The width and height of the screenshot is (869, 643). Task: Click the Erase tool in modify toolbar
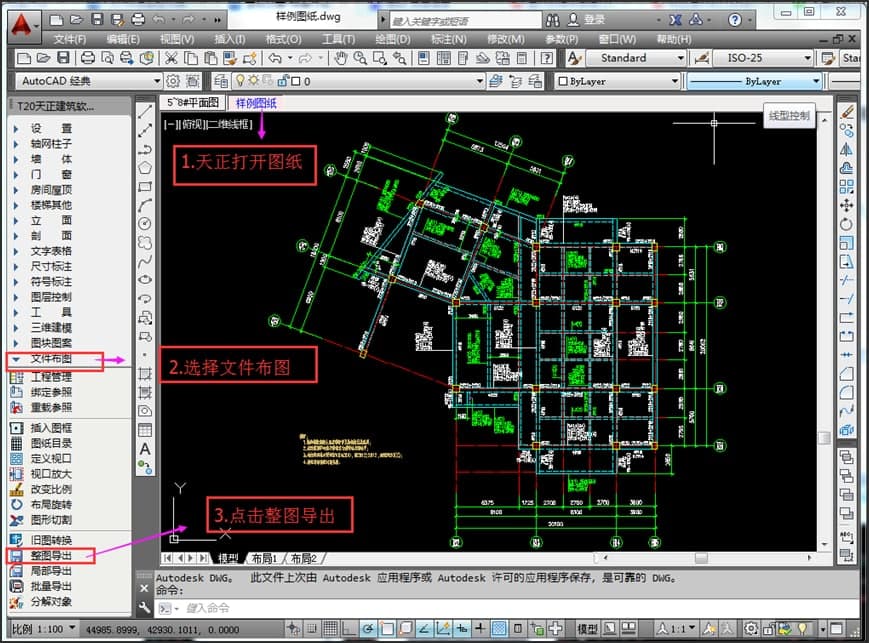847,111
